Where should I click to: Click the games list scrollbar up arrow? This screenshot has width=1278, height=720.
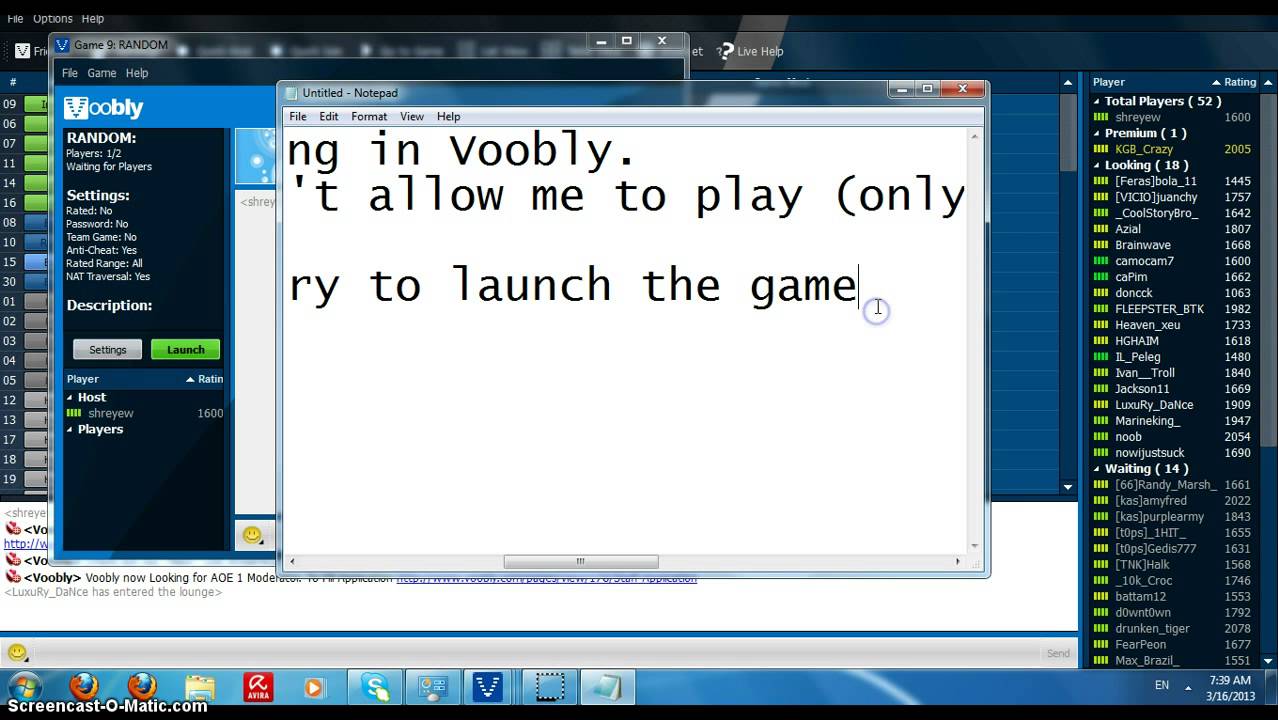tap(1068, 82)
